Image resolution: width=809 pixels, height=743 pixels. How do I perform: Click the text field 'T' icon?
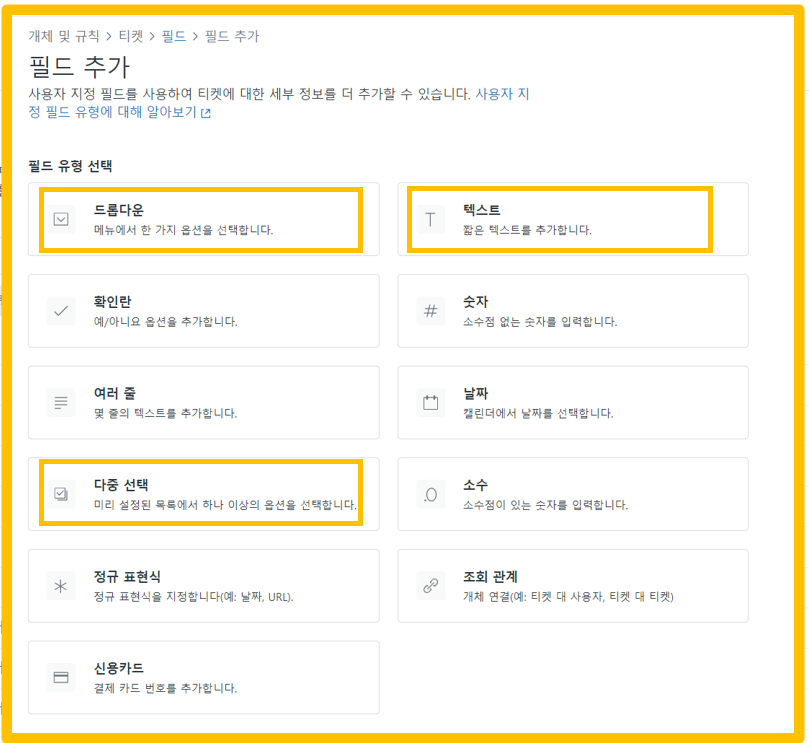click(431, 219)
